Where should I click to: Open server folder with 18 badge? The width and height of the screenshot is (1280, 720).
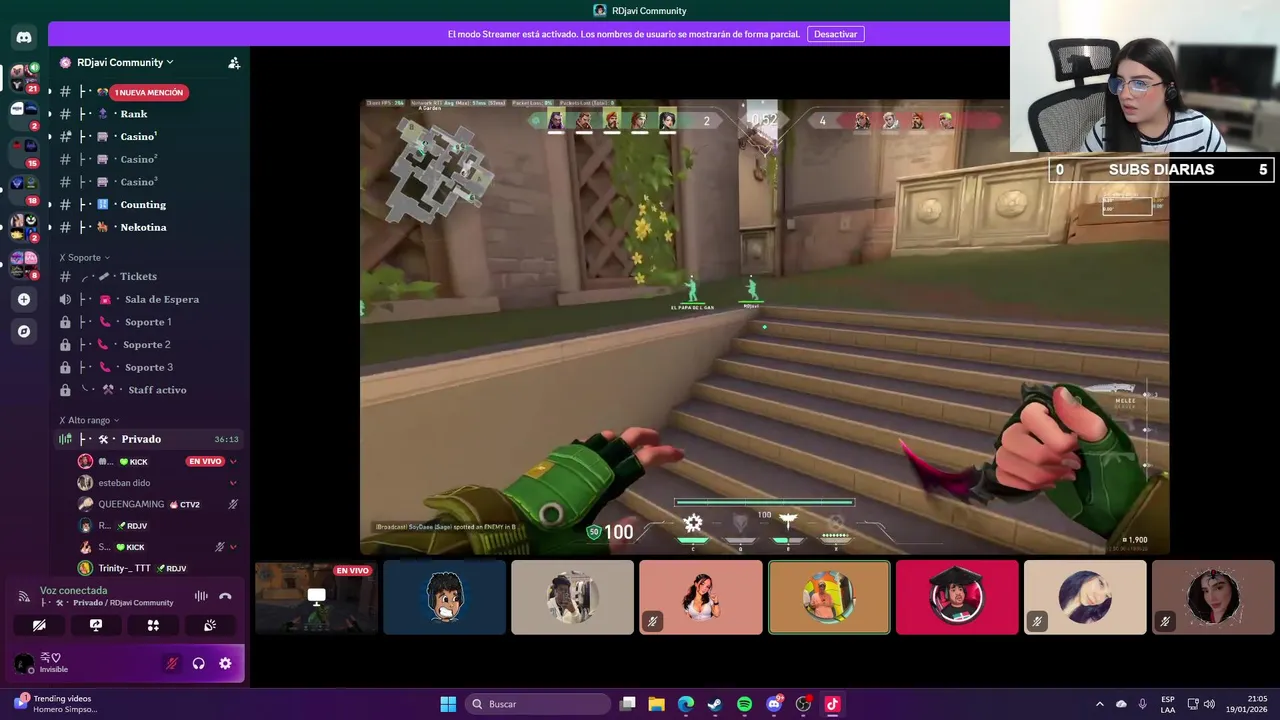coord(24,189)
